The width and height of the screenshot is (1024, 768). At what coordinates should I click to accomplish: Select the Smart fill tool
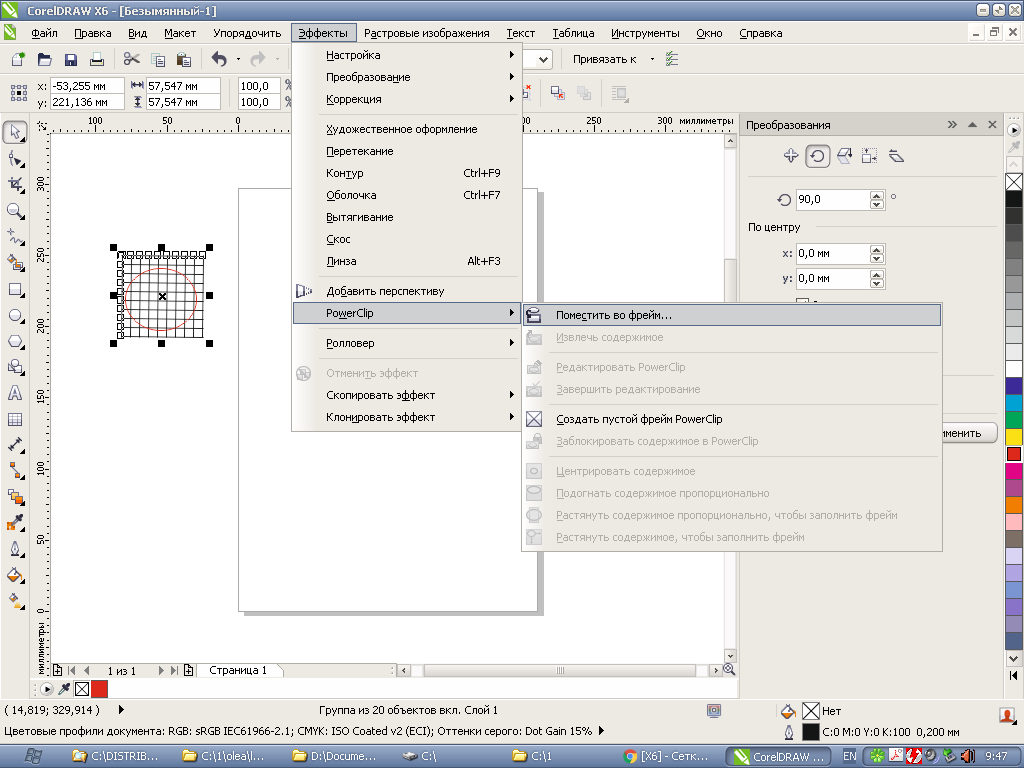click(x=15, y=263)
